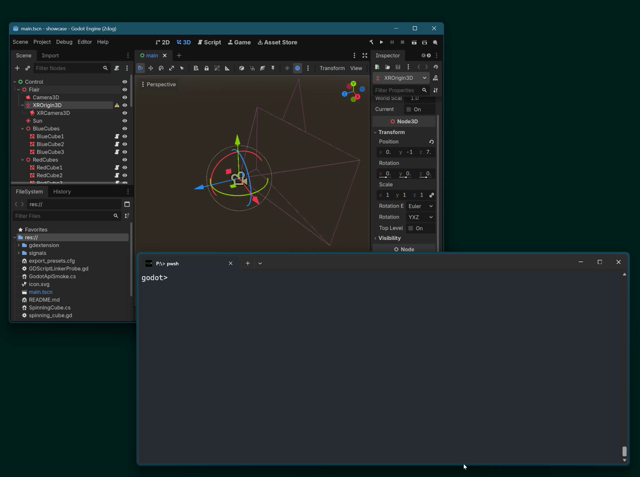Collapse the RedCubes tree node
Viewport: 640px width, 477px height.
pos(22,160)
